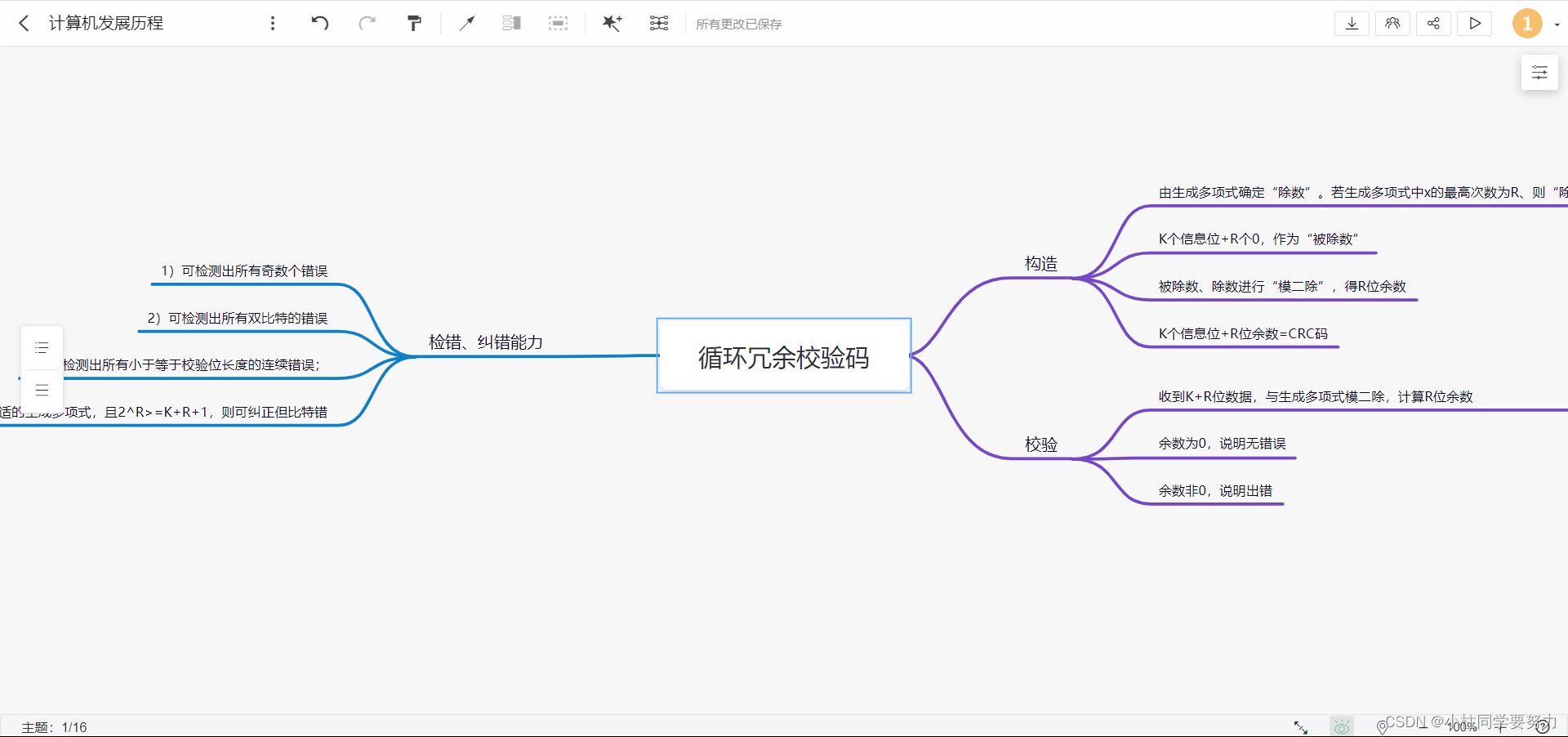The image size is (1568, 737).
Task: Start presentation play mode
Action: 1475,23
